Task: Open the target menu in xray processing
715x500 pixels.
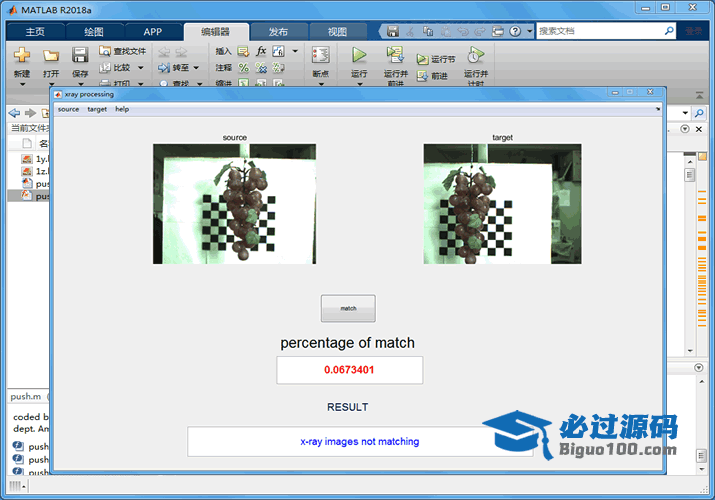Action: (x=97, y=109)
